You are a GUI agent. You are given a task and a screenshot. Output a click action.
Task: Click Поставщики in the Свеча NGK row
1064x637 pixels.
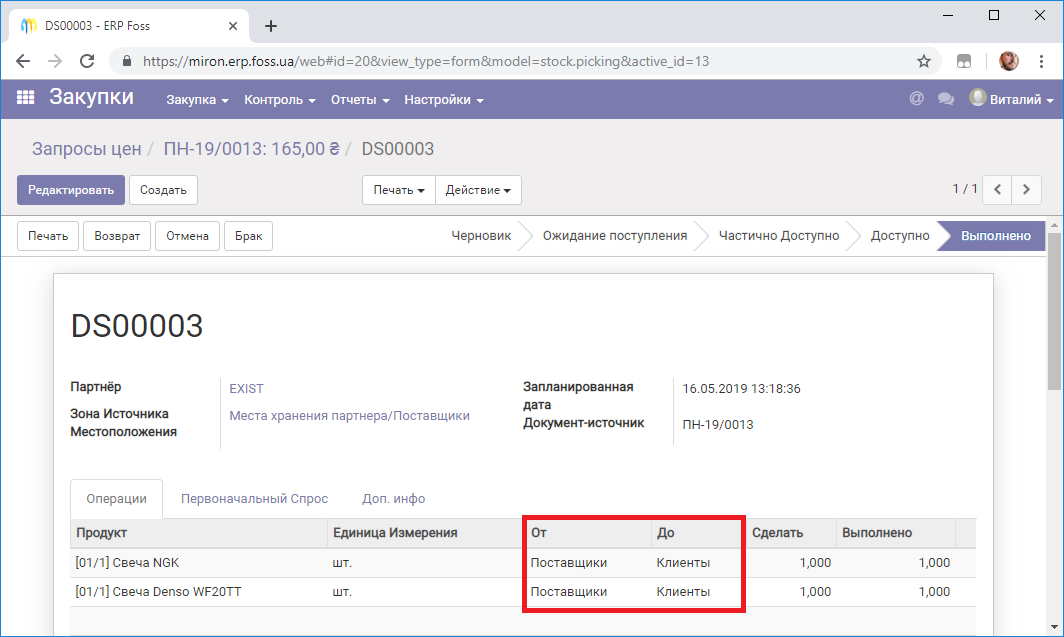pyautogui.click(x=569, y=563)
